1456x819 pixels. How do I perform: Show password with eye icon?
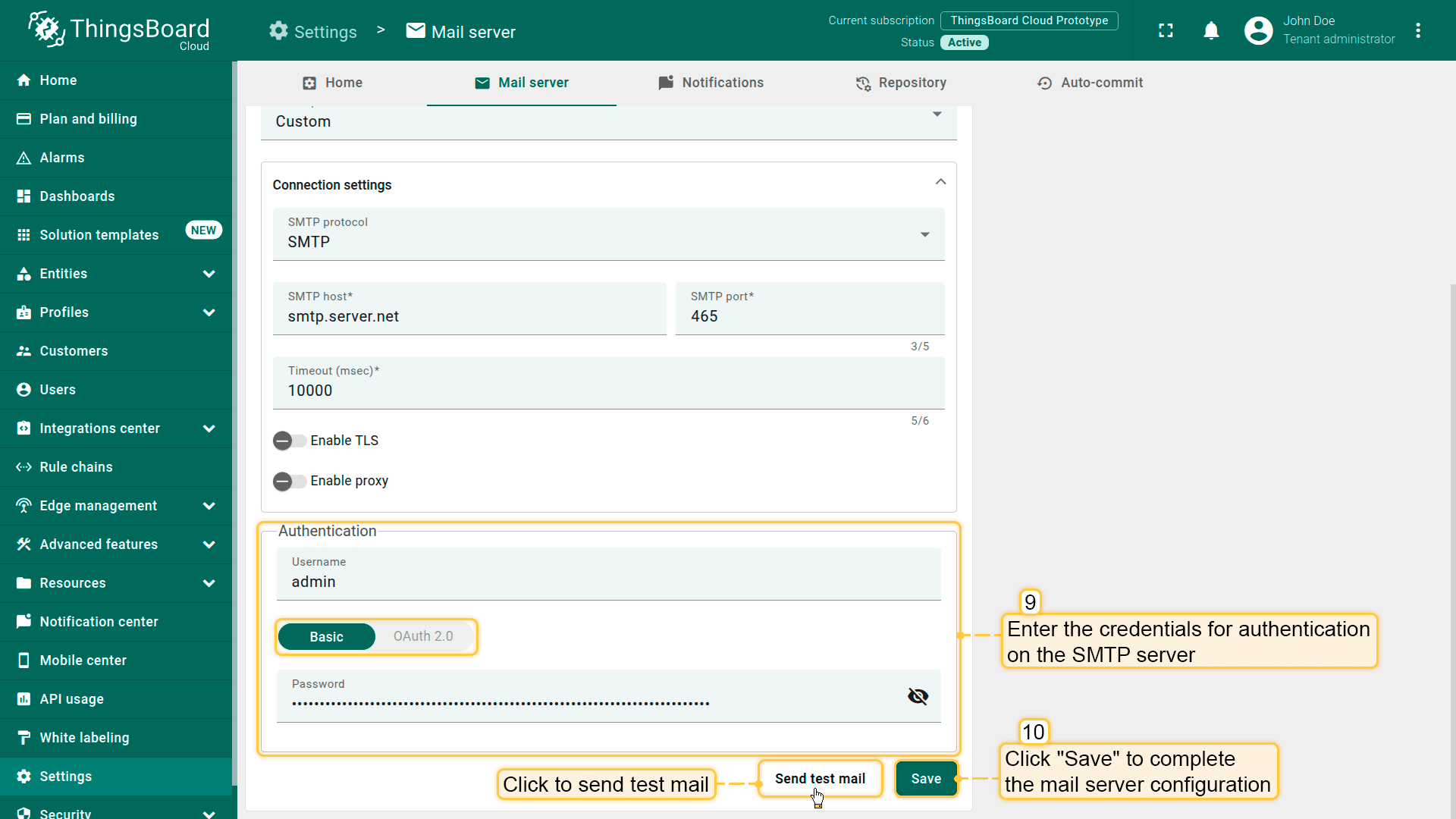point(918,696)
